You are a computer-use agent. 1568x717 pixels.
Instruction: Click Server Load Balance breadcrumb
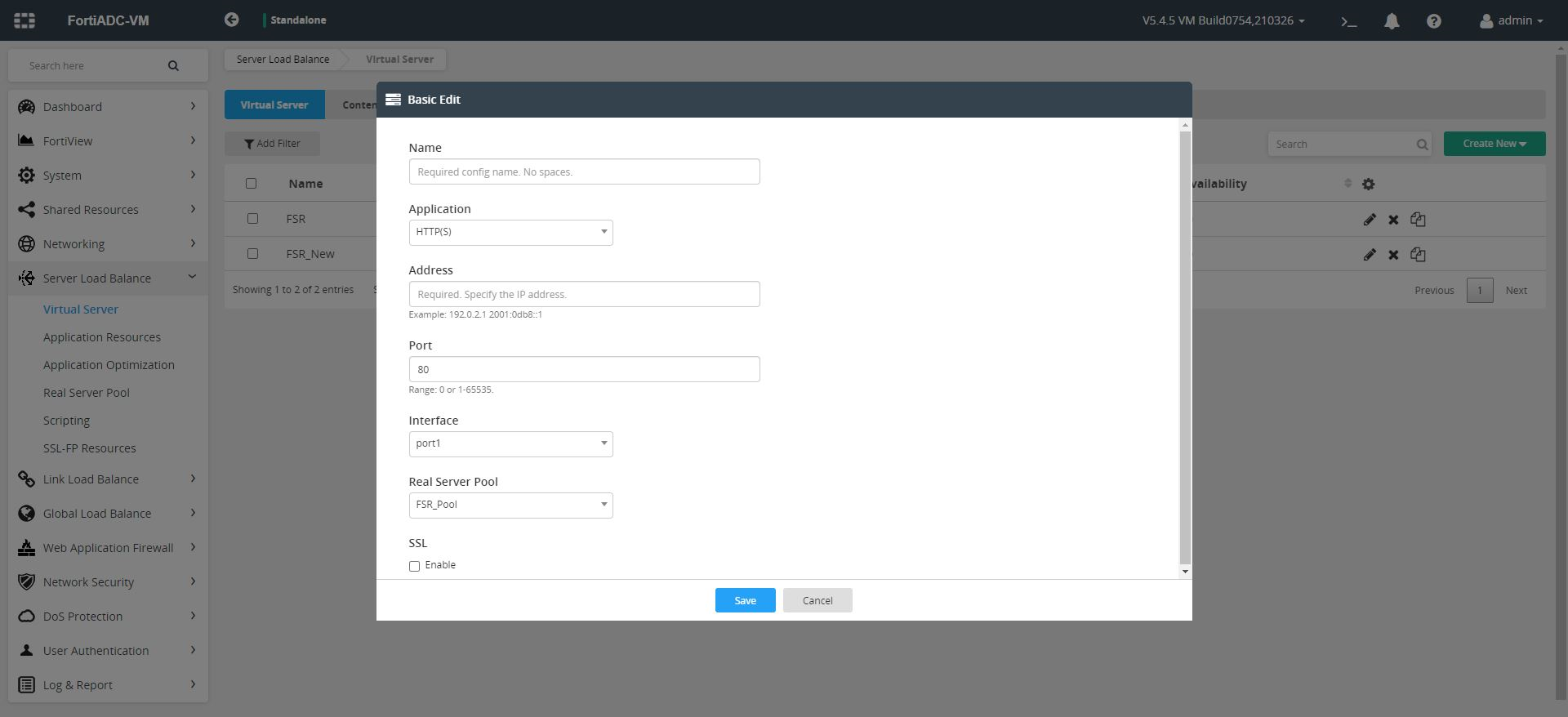283,59
